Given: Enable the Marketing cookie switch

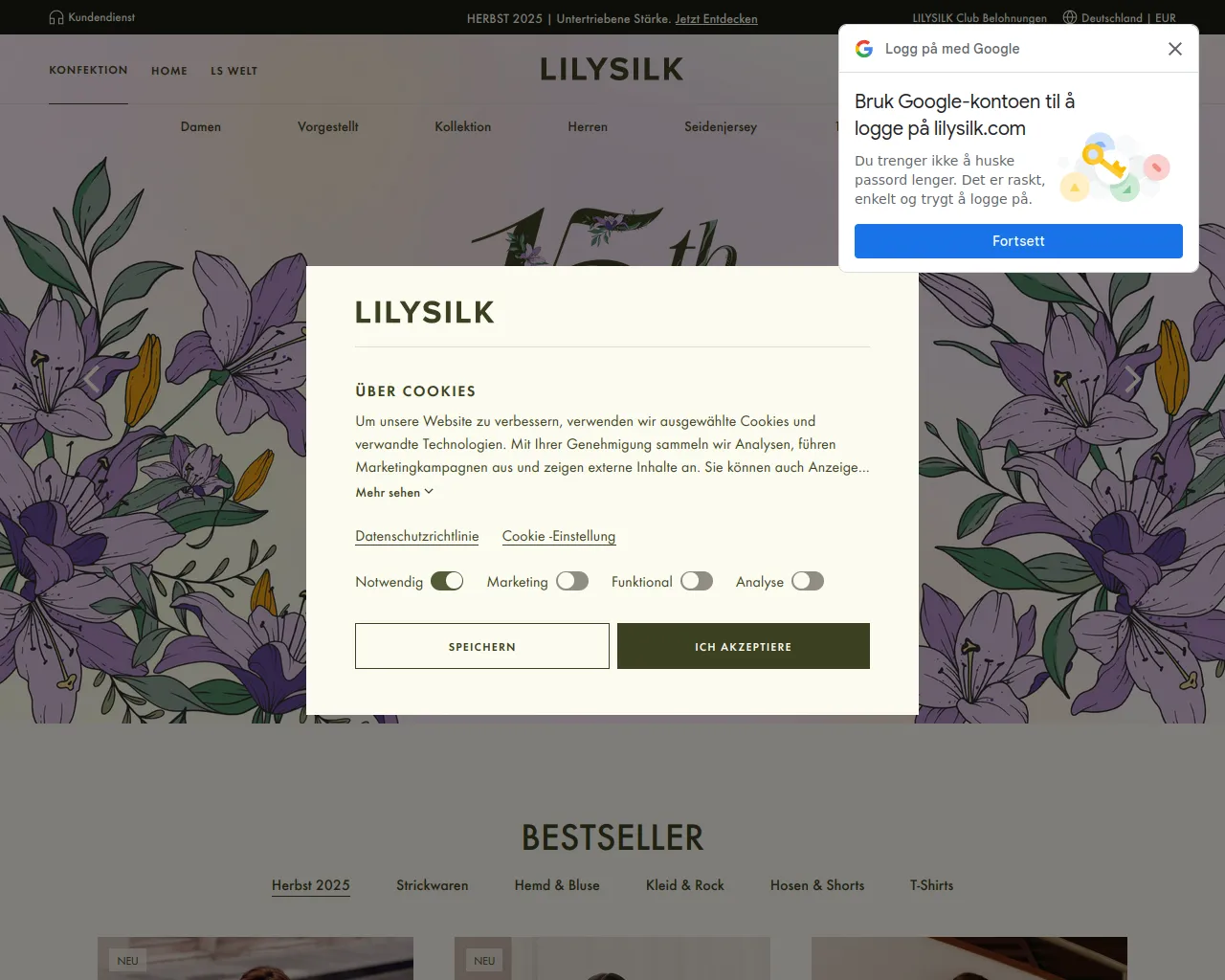Looking at the screenshot, I should (x=572, y=581).
